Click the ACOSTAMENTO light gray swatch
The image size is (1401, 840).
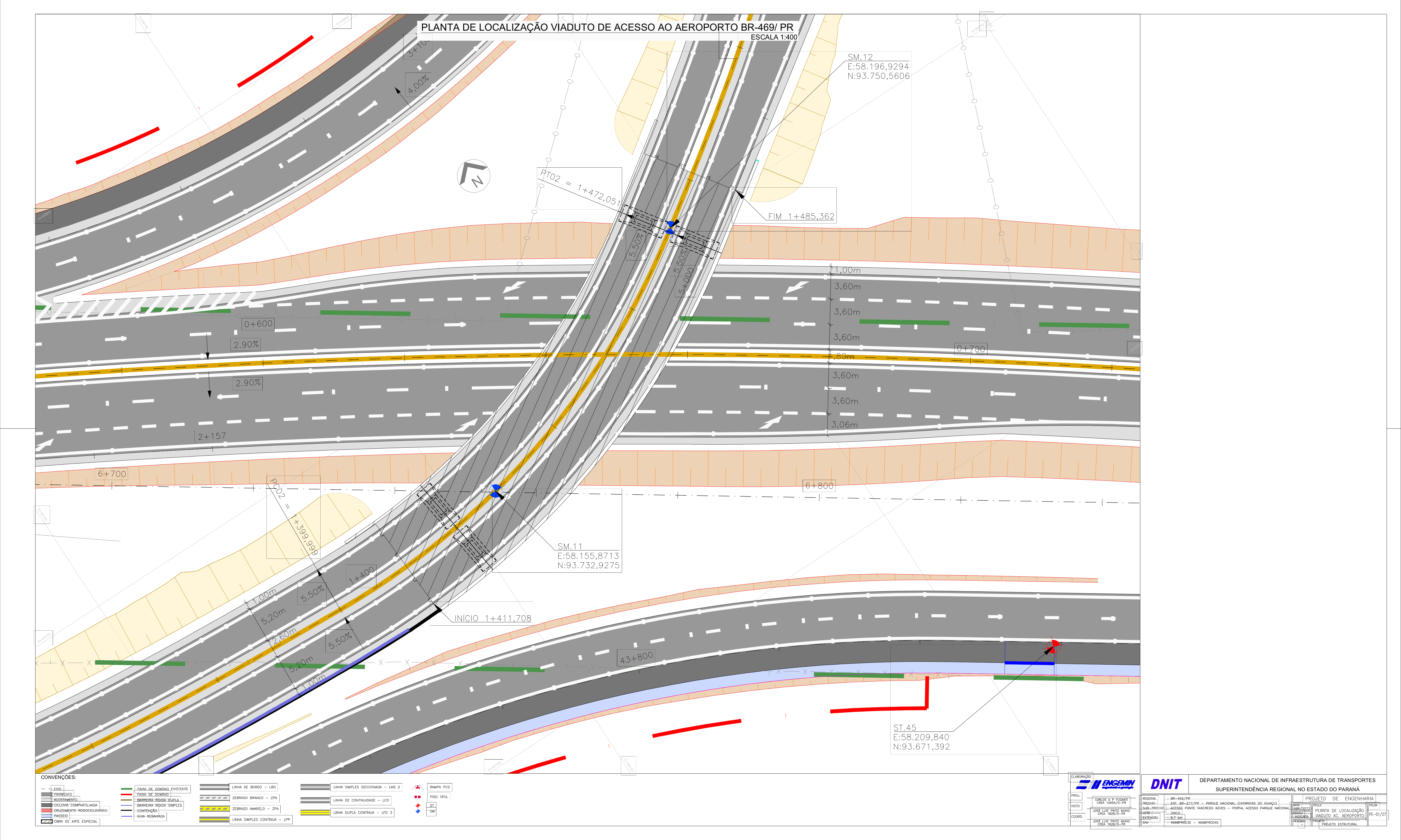click(x=46, y=800)
